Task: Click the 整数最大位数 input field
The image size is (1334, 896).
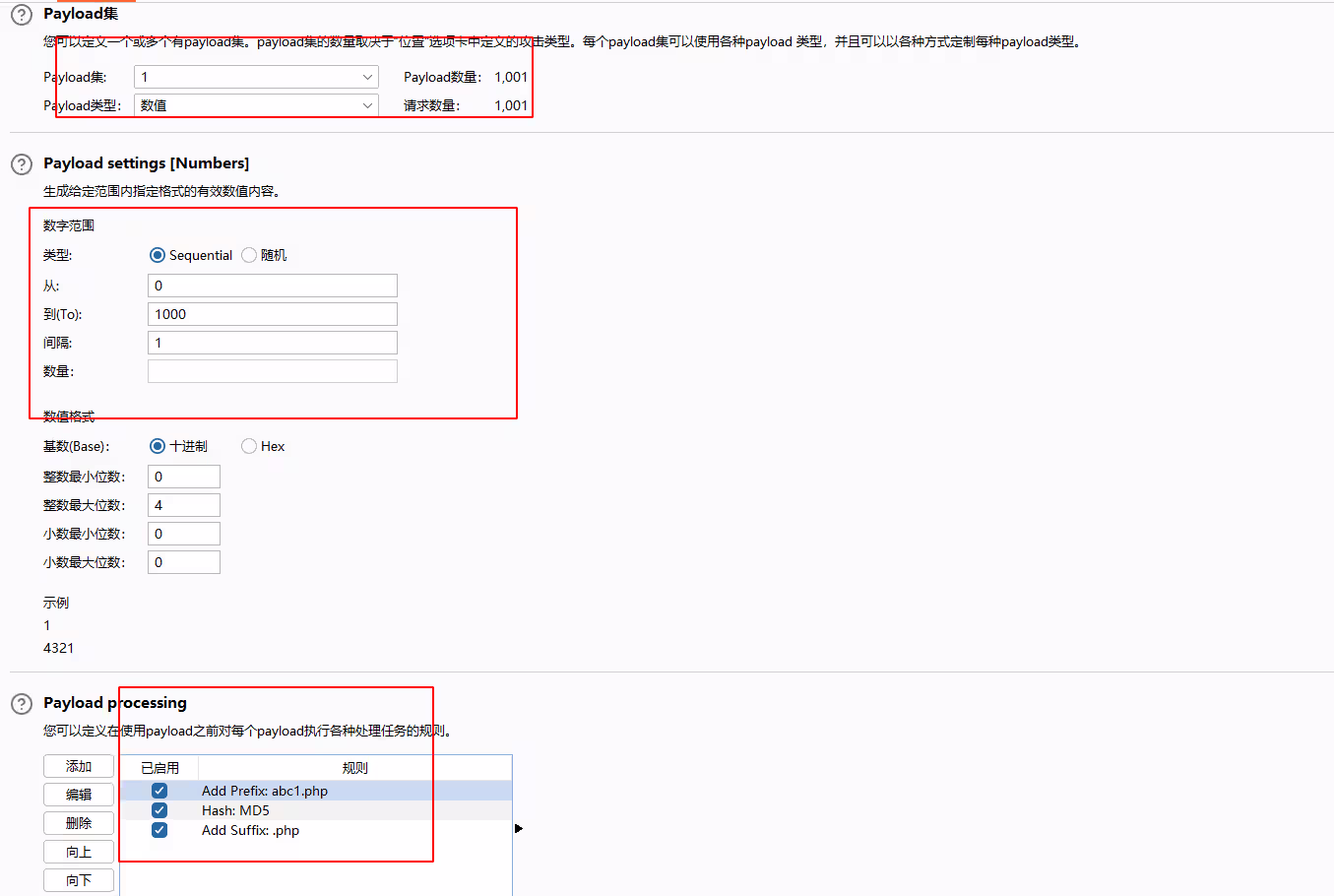Action: (184, 505)
